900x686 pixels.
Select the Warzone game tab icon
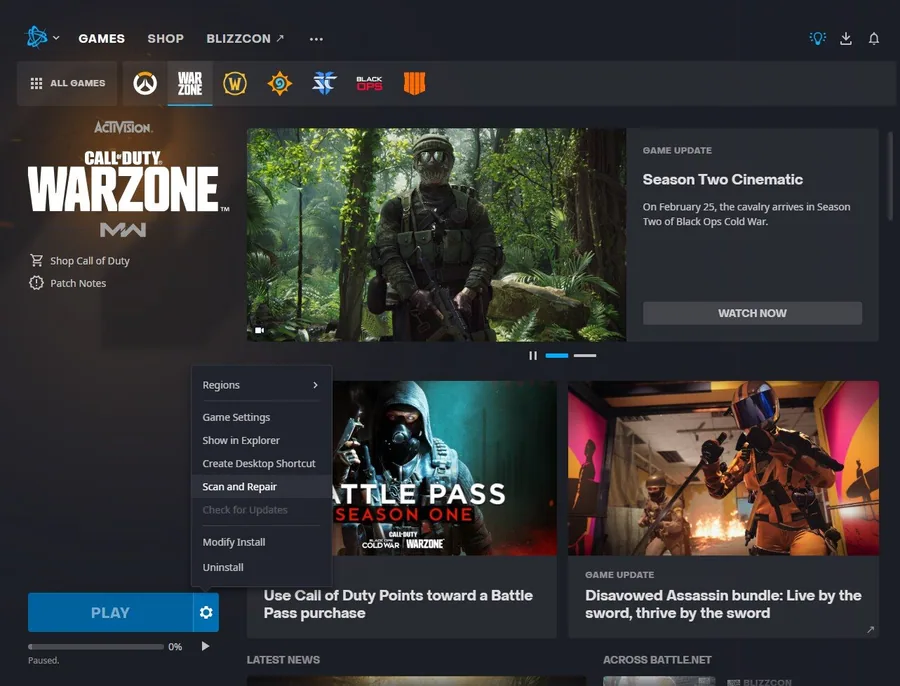(190, 84)
